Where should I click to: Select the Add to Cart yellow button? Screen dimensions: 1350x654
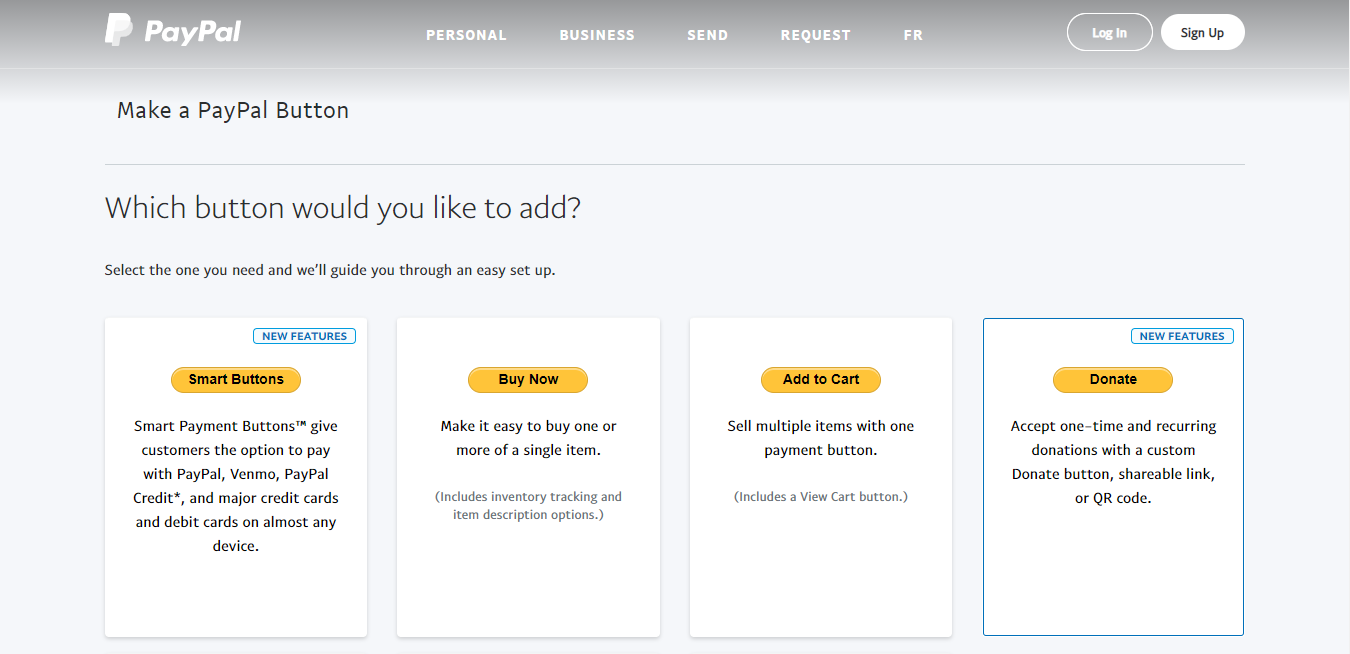(821, 380)
